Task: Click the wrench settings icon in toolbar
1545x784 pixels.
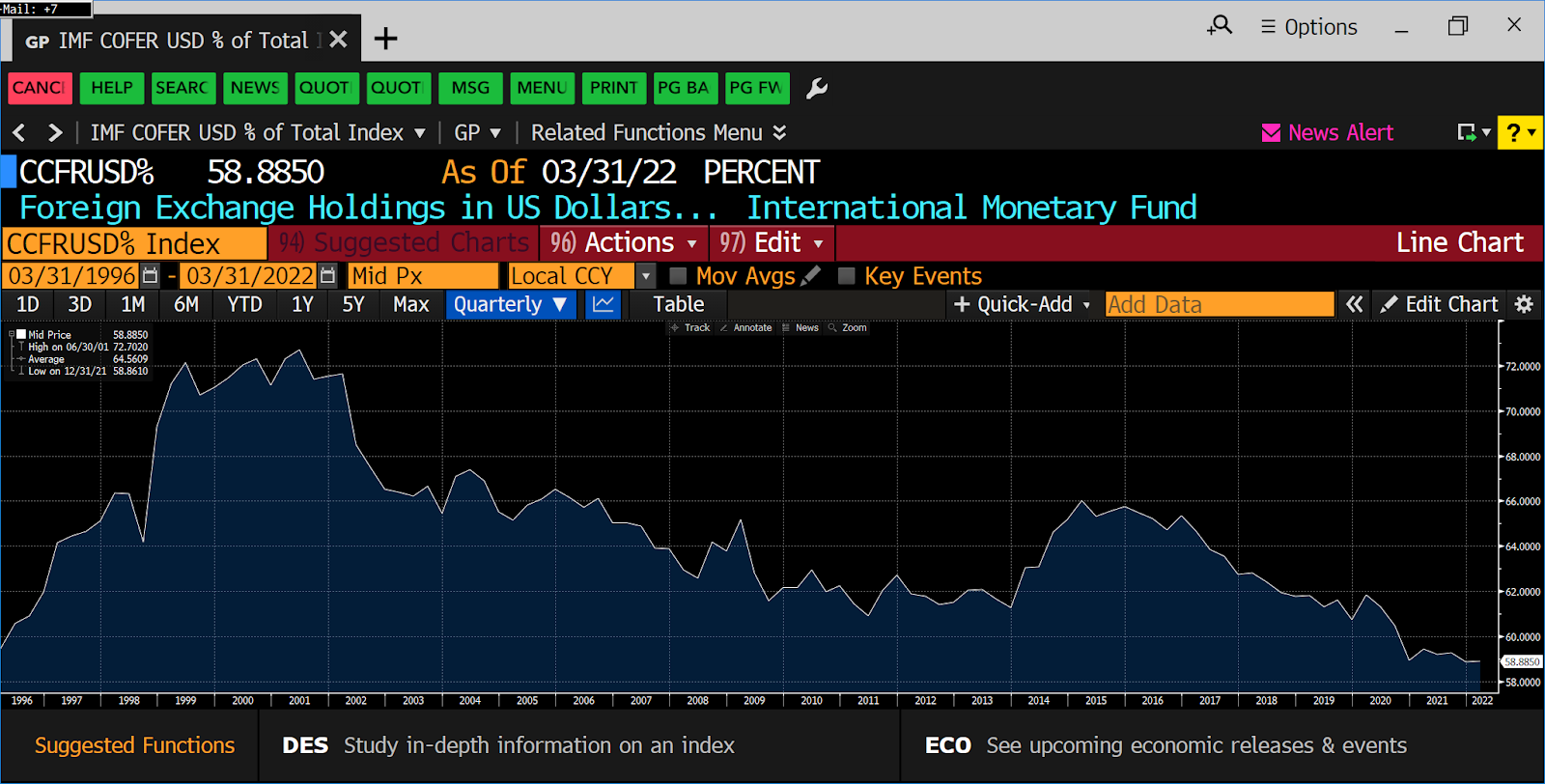Action: pyautogui.click(x=817, y=88)
